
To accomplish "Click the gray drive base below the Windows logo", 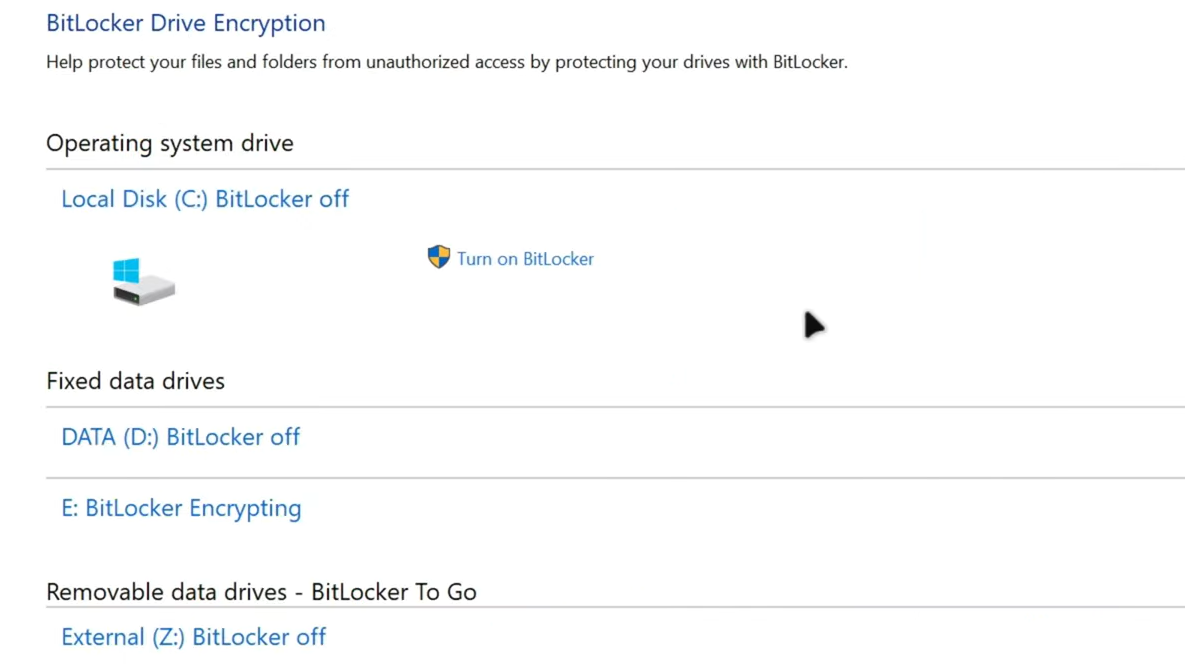I will pyautogui.click(x=146, y=293).
